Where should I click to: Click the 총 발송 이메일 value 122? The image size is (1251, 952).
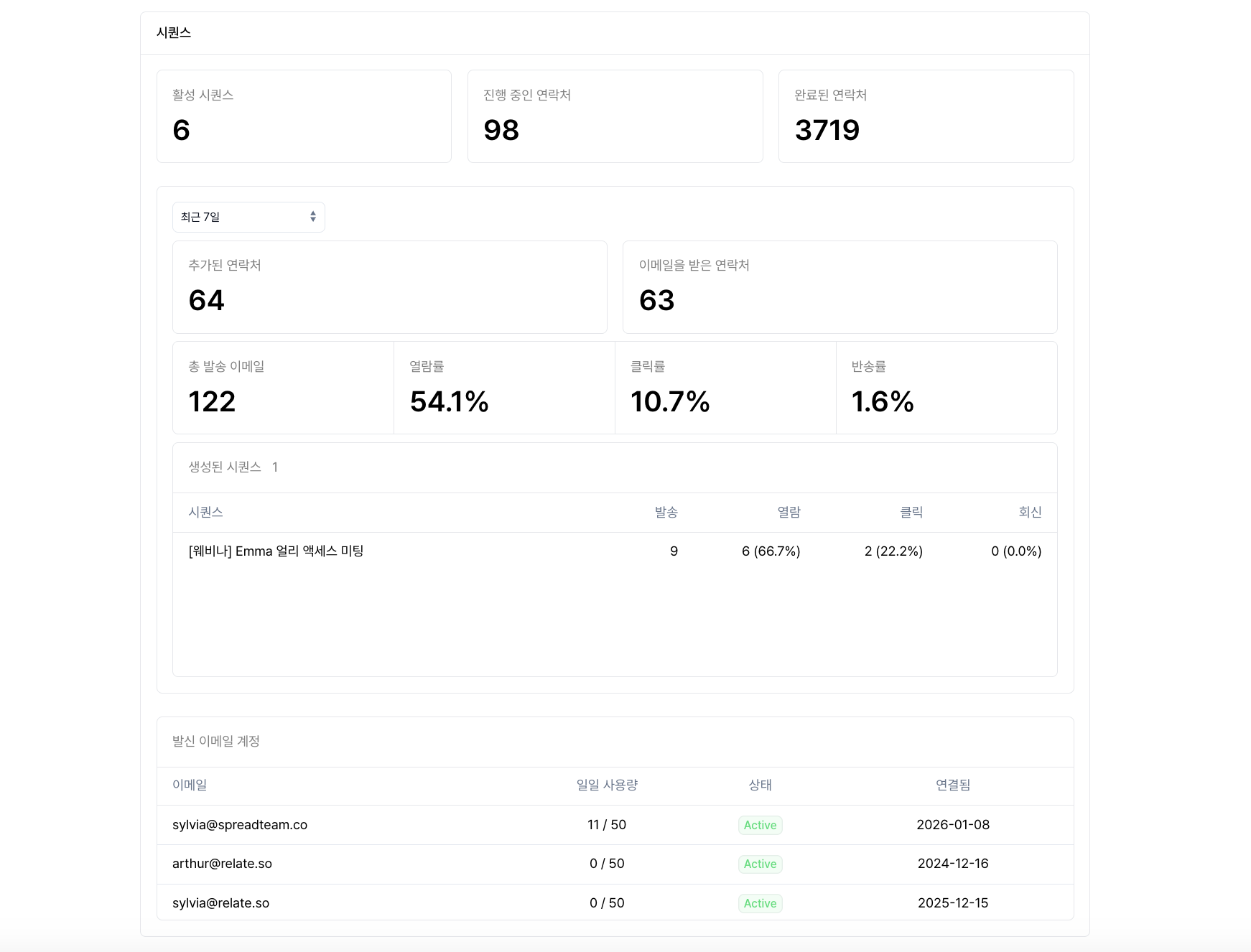211,401
